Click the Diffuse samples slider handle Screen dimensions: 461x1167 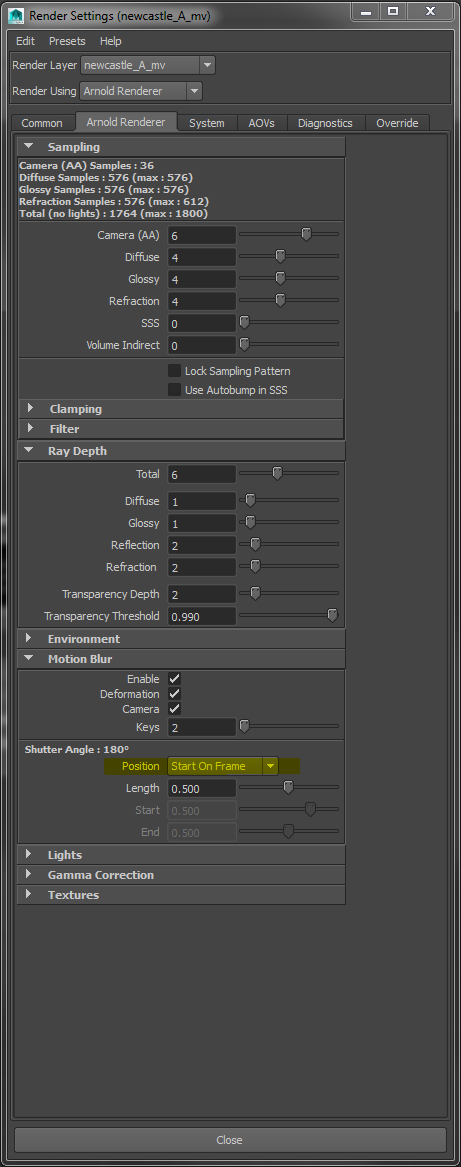(x=280, y=256)
